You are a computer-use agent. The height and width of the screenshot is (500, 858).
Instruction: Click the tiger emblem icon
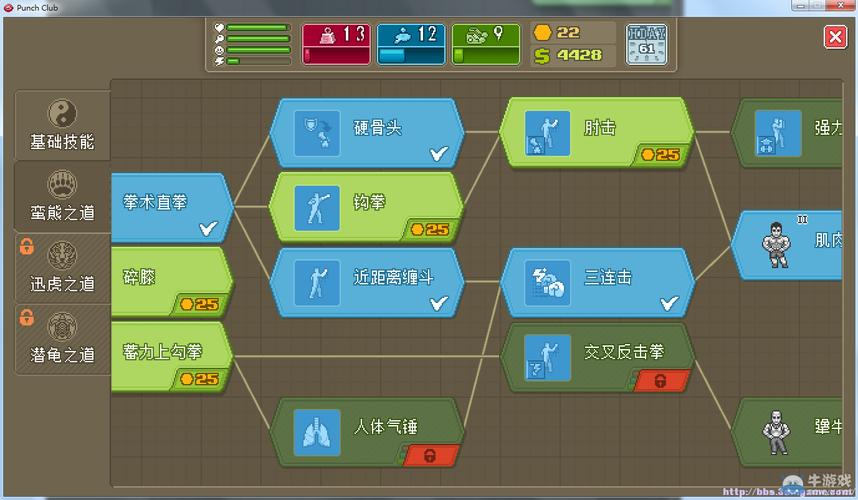[62, 255]
